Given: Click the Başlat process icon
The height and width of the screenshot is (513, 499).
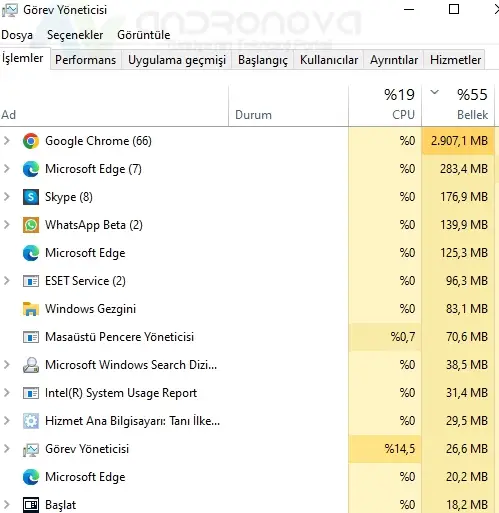Looking at the screenshot, I should tap(31, 505).
